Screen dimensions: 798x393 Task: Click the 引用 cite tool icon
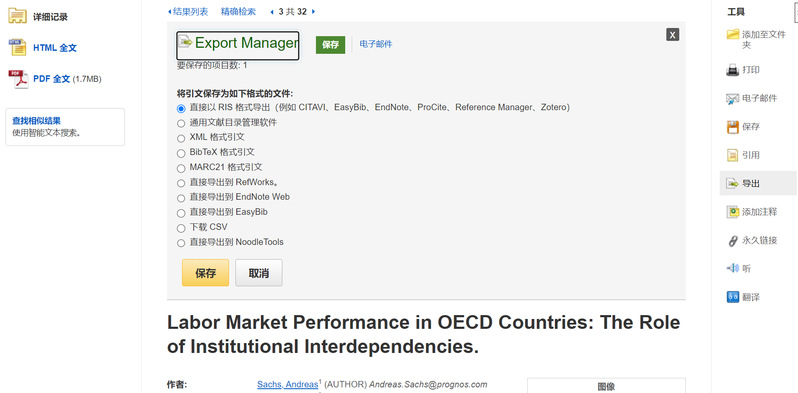[732, 155]
